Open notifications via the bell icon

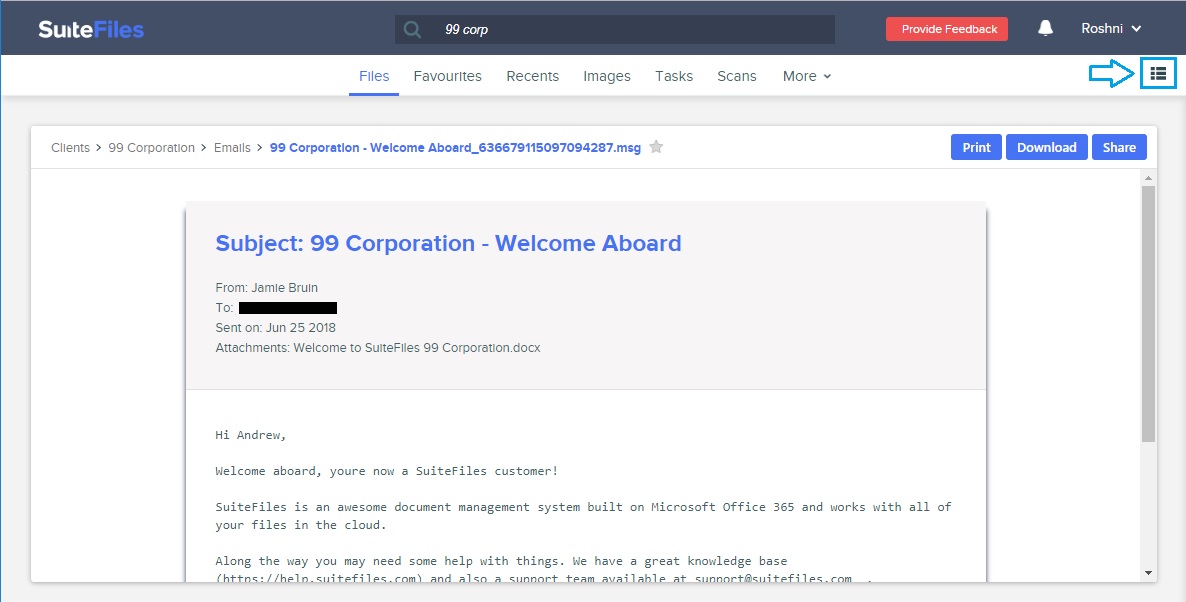pyautogui.click(x=1044, y=28)
